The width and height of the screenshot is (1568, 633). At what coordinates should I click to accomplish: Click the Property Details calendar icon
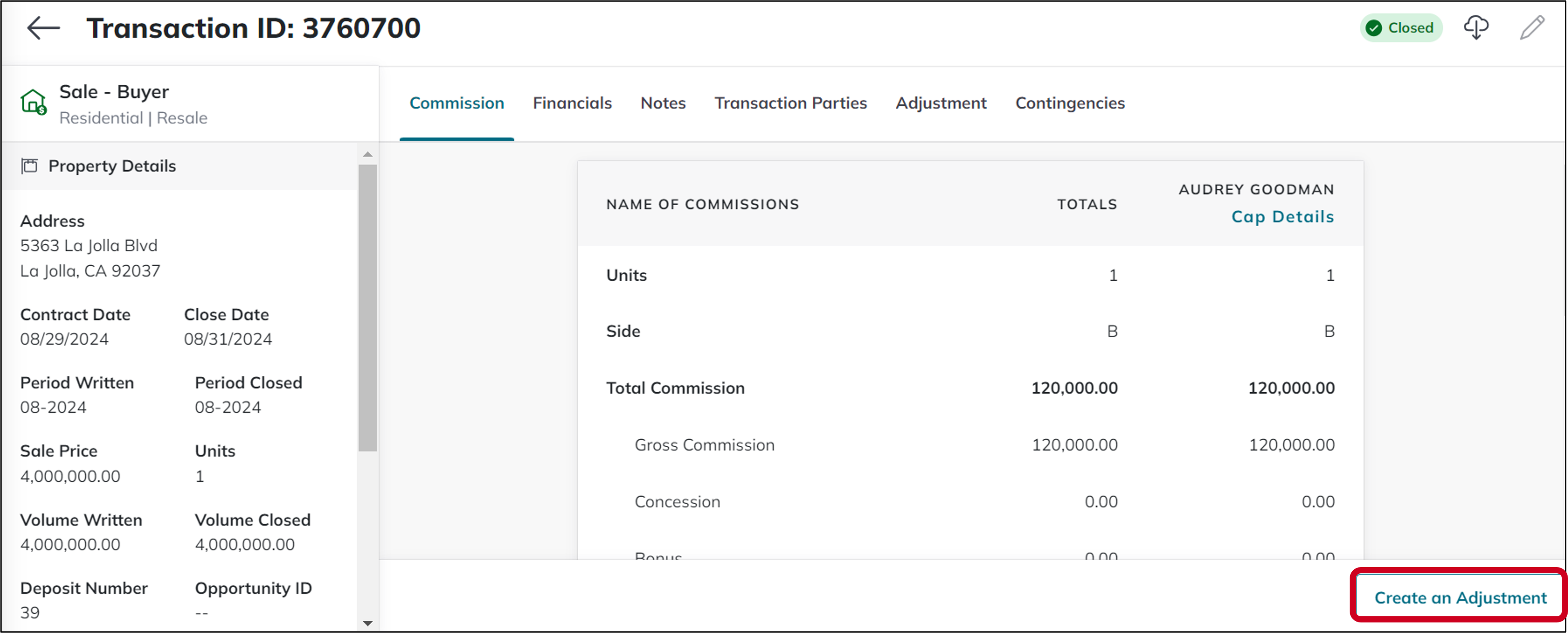point(29,166)
